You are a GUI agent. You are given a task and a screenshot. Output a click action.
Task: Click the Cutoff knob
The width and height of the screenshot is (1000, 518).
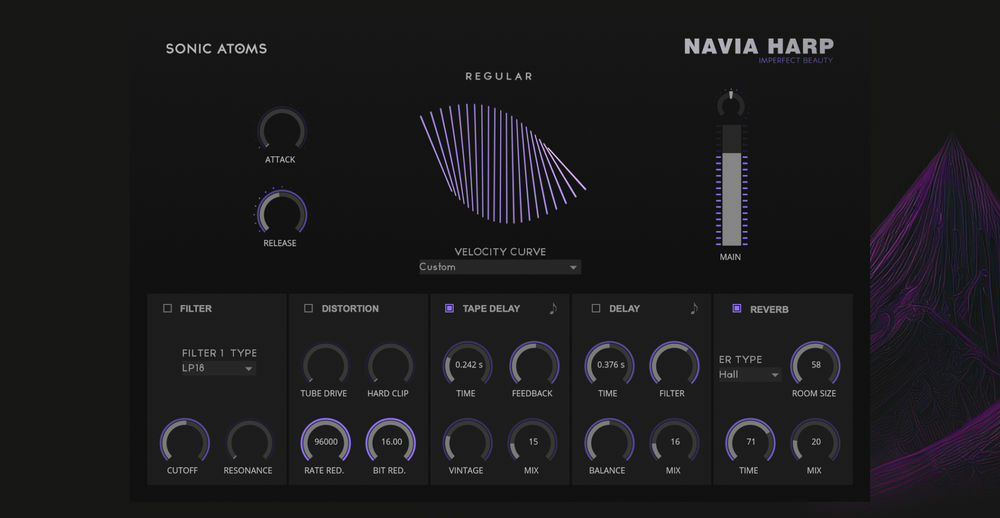(x=185, y=441)
